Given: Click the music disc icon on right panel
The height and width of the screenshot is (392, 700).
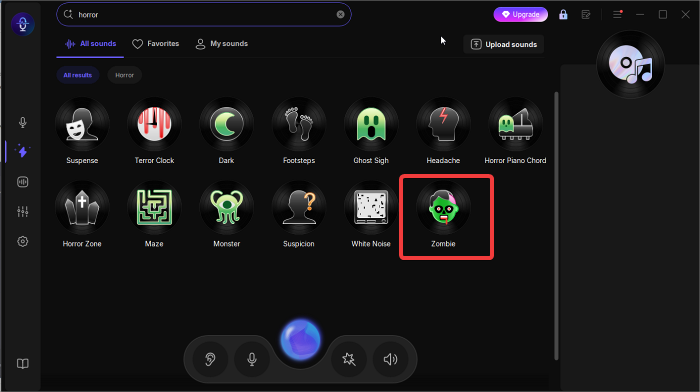Looking at the screenshot, I should (630, 64).
